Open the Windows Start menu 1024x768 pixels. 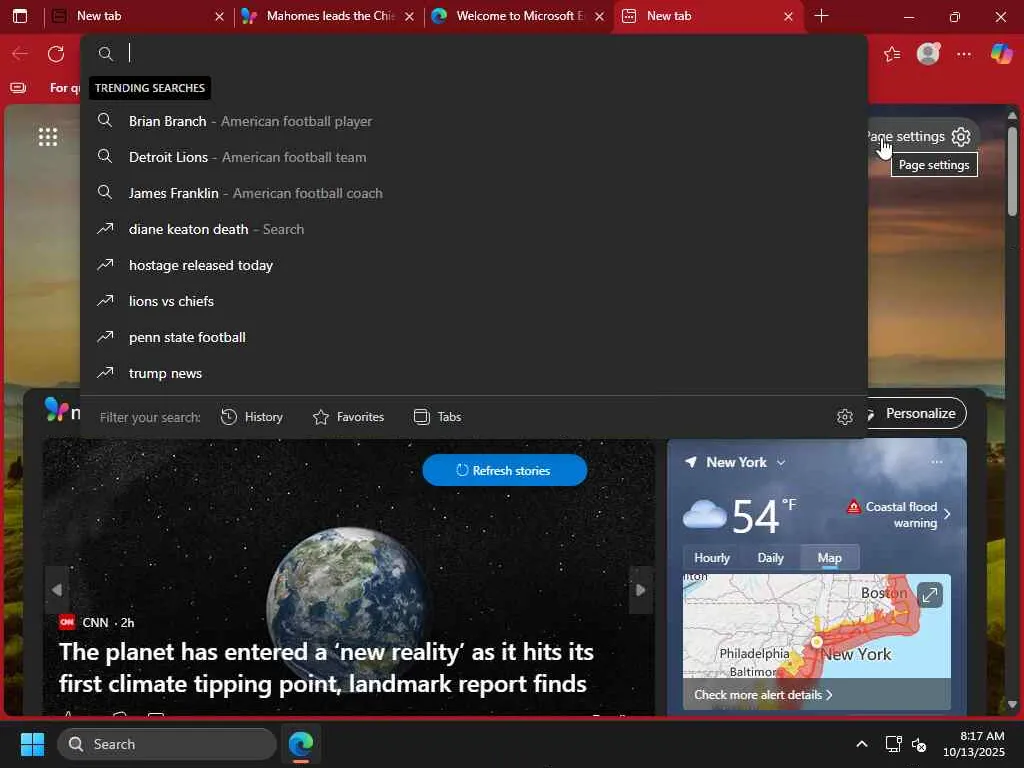point(32,744)
